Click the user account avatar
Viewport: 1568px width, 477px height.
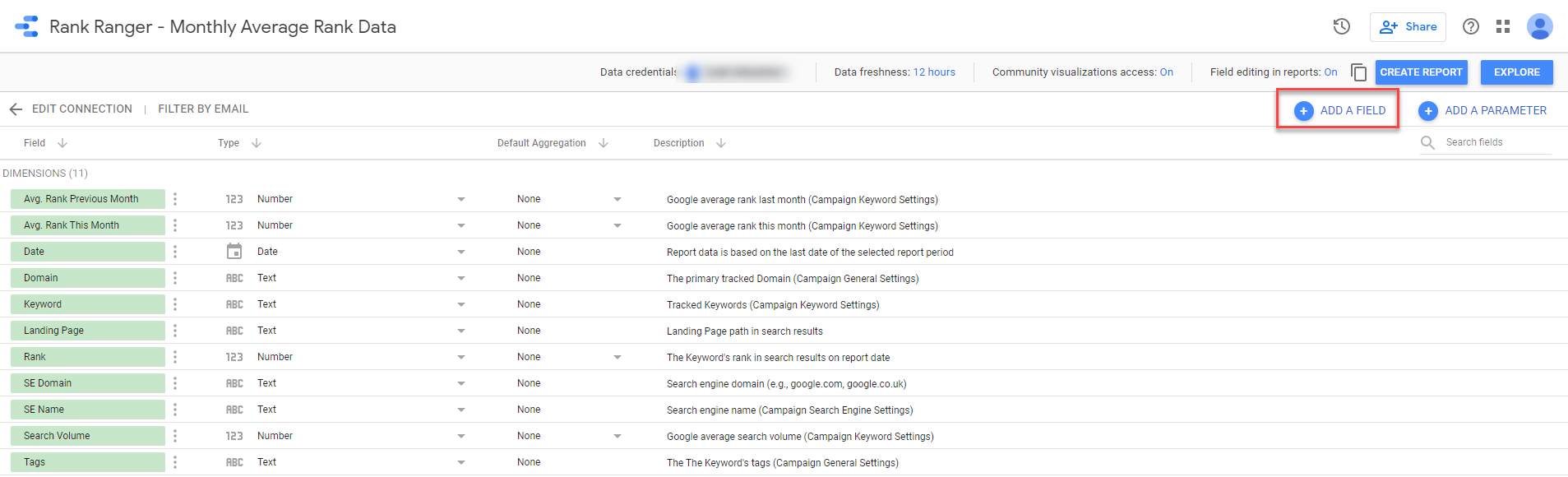(1539, 26)
